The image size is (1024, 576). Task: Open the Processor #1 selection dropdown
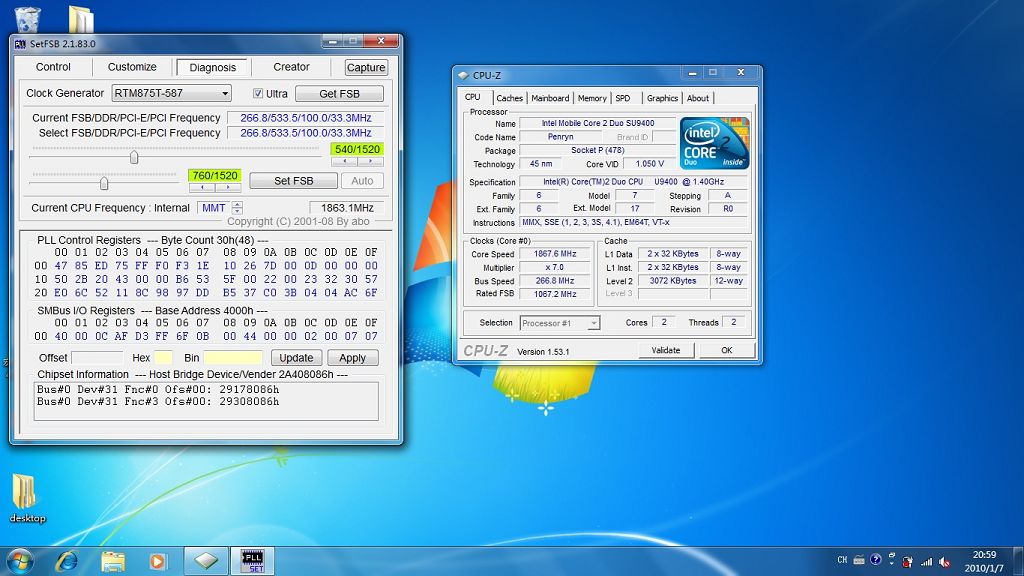click(x=560, y=323)
